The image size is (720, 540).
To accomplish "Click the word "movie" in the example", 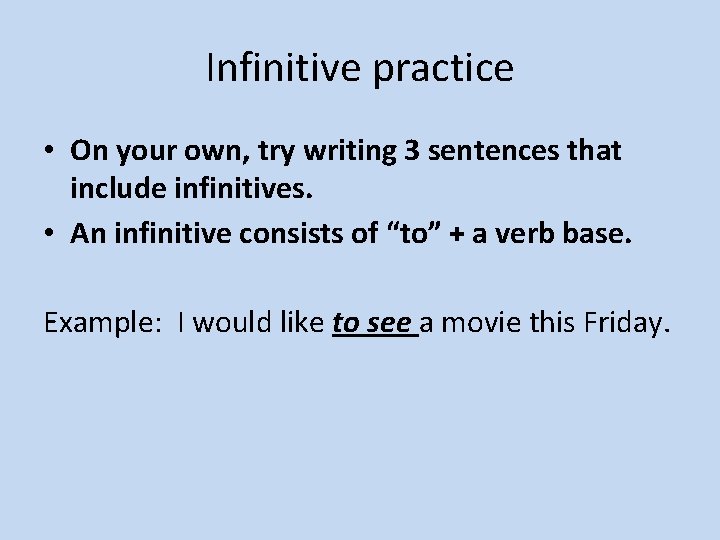I will [478, 323].
